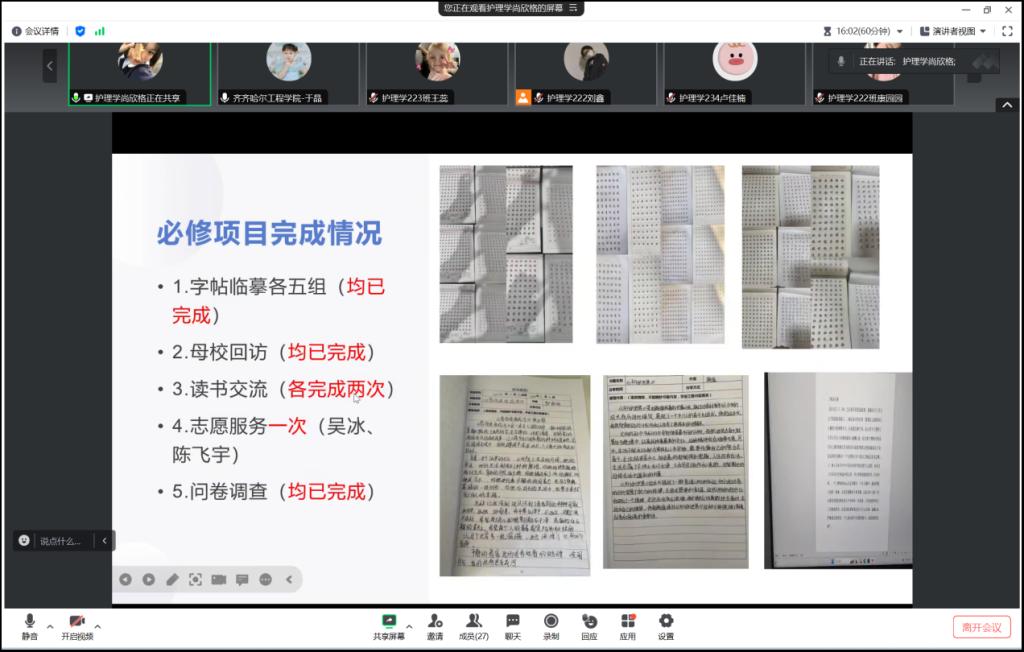Click the network signal strength icon
This screenshot has width=1024, height=652.
(100, 31)
